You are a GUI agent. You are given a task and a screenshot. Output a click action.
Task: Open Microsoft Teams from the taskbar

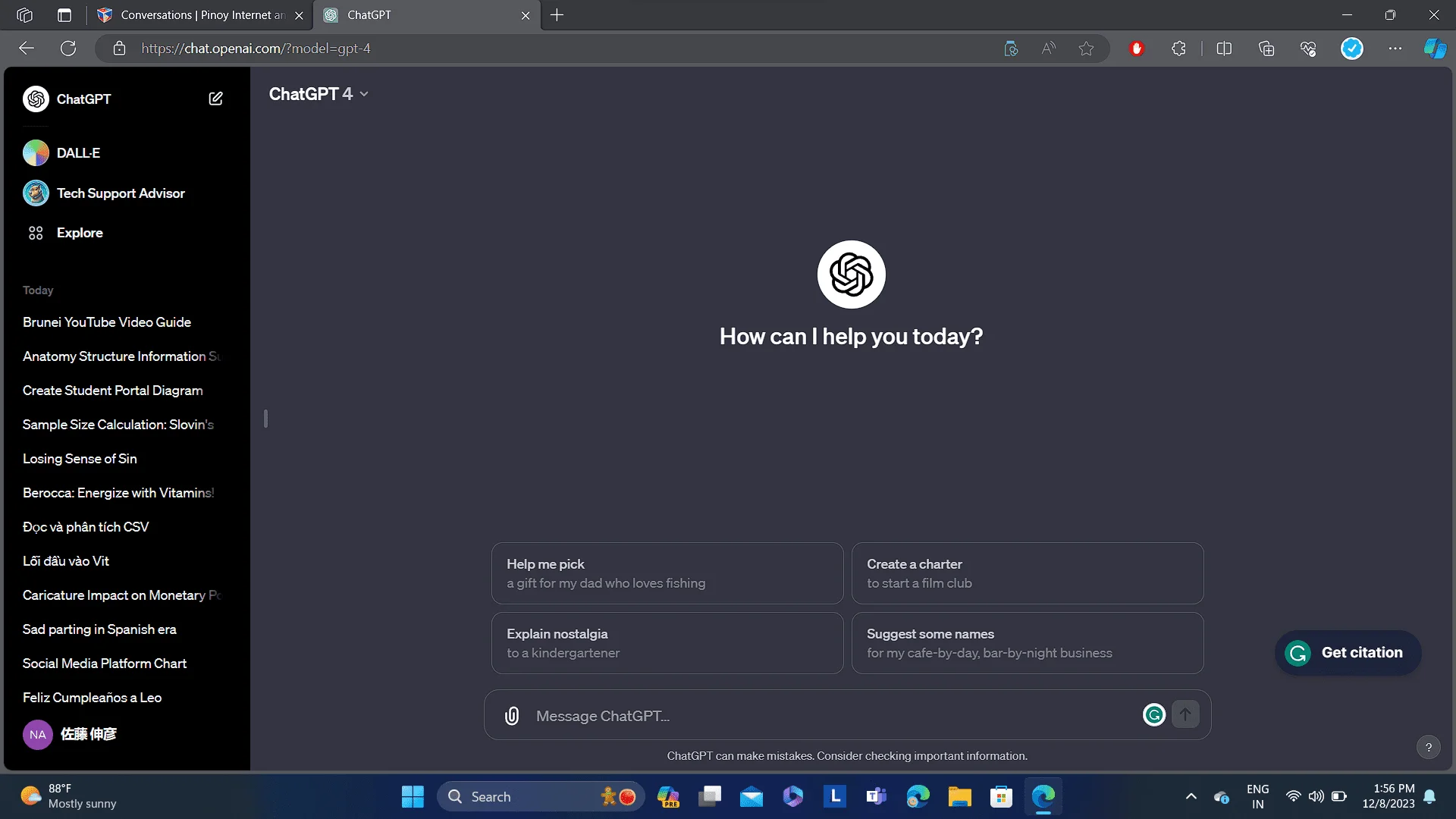click(876, 796)
